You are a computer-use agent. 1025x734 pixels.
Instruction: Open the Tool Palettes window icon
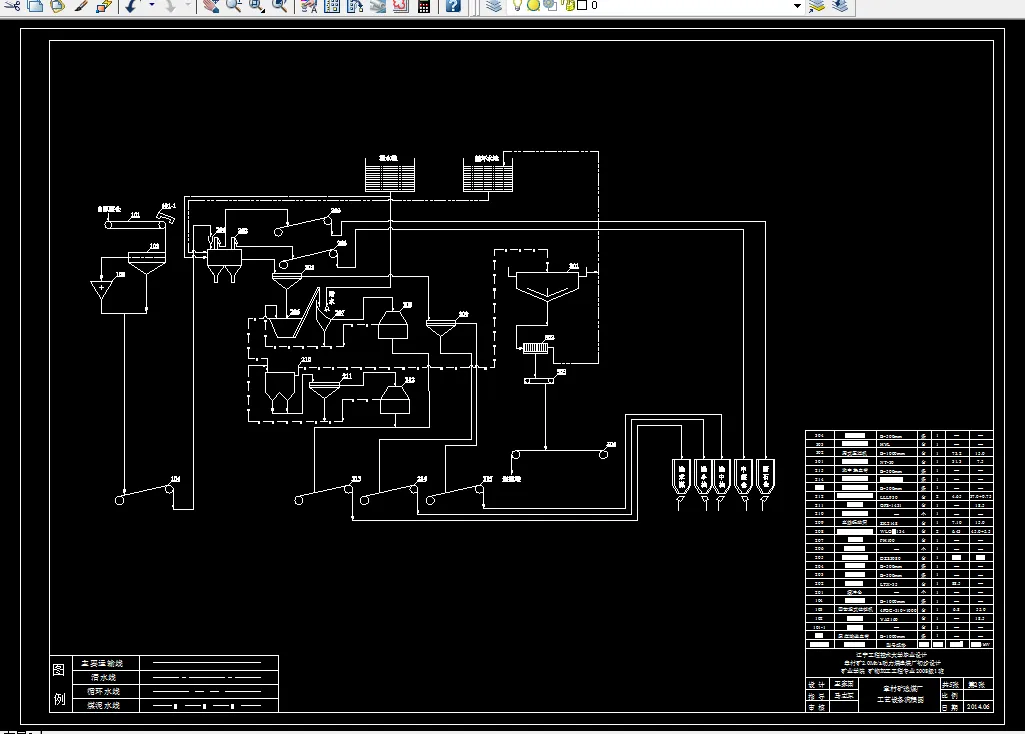(355, 6)
